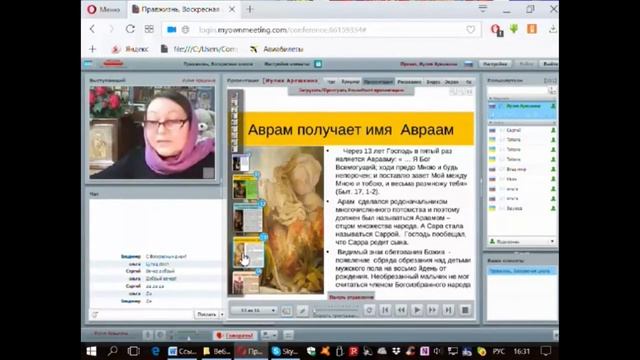Click the pencil draw icon in player bar

point(302,311)
